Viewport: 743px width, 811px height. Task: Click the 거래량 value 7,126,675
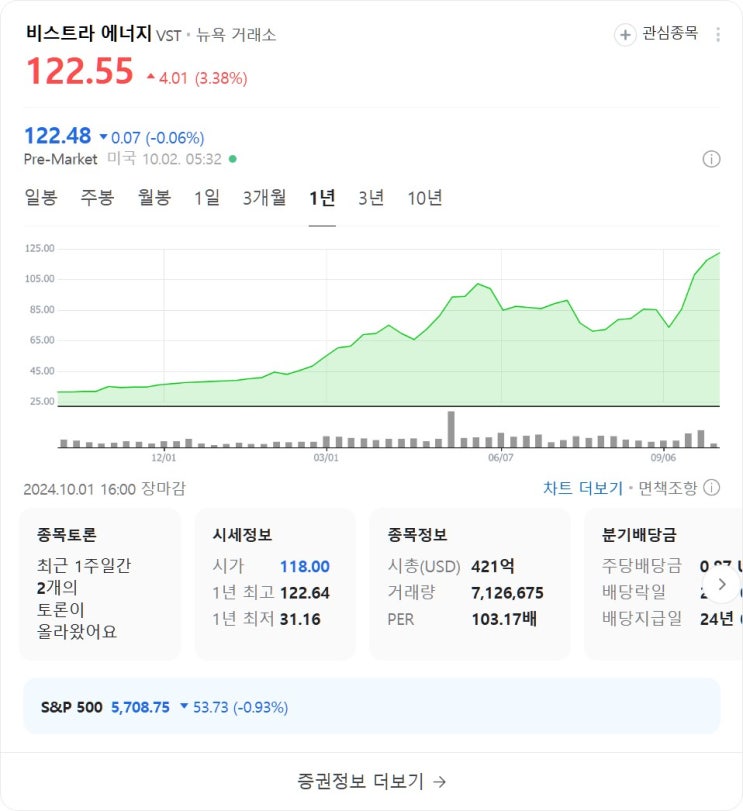point(507,593)
